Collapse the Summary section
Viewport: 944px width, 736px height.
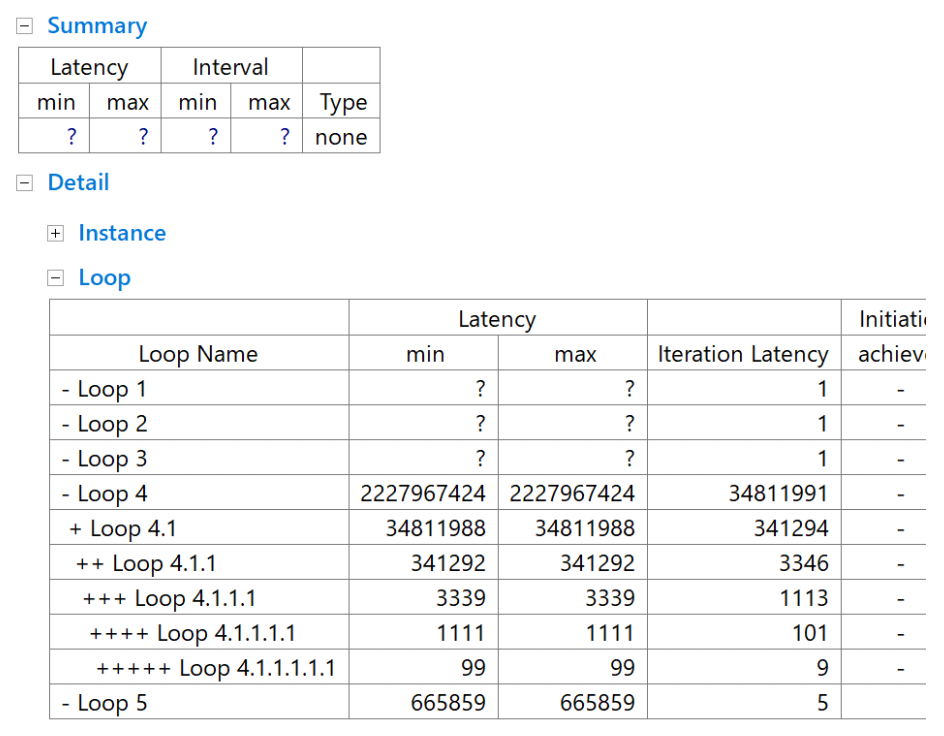tap(24, 26)
